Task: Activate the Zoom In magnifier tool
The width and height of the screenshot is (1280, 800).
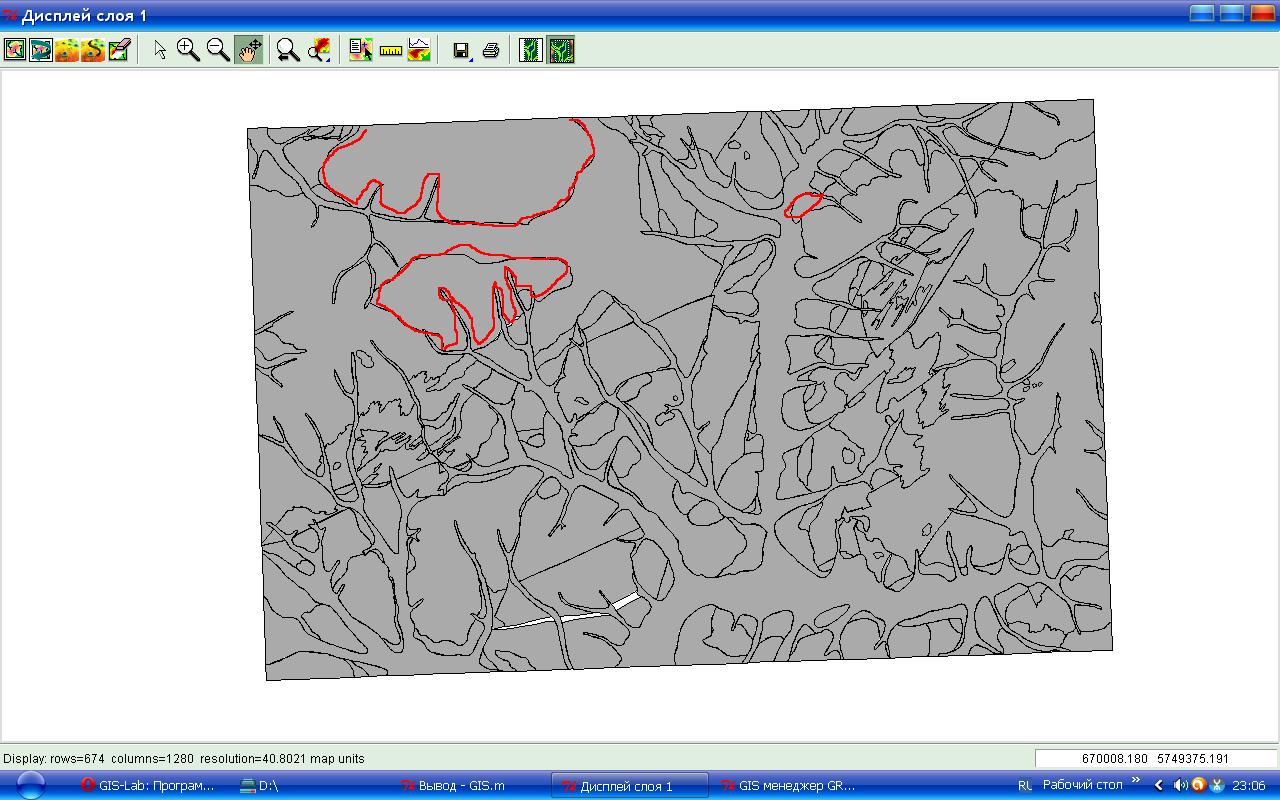Action: point(188,50)
